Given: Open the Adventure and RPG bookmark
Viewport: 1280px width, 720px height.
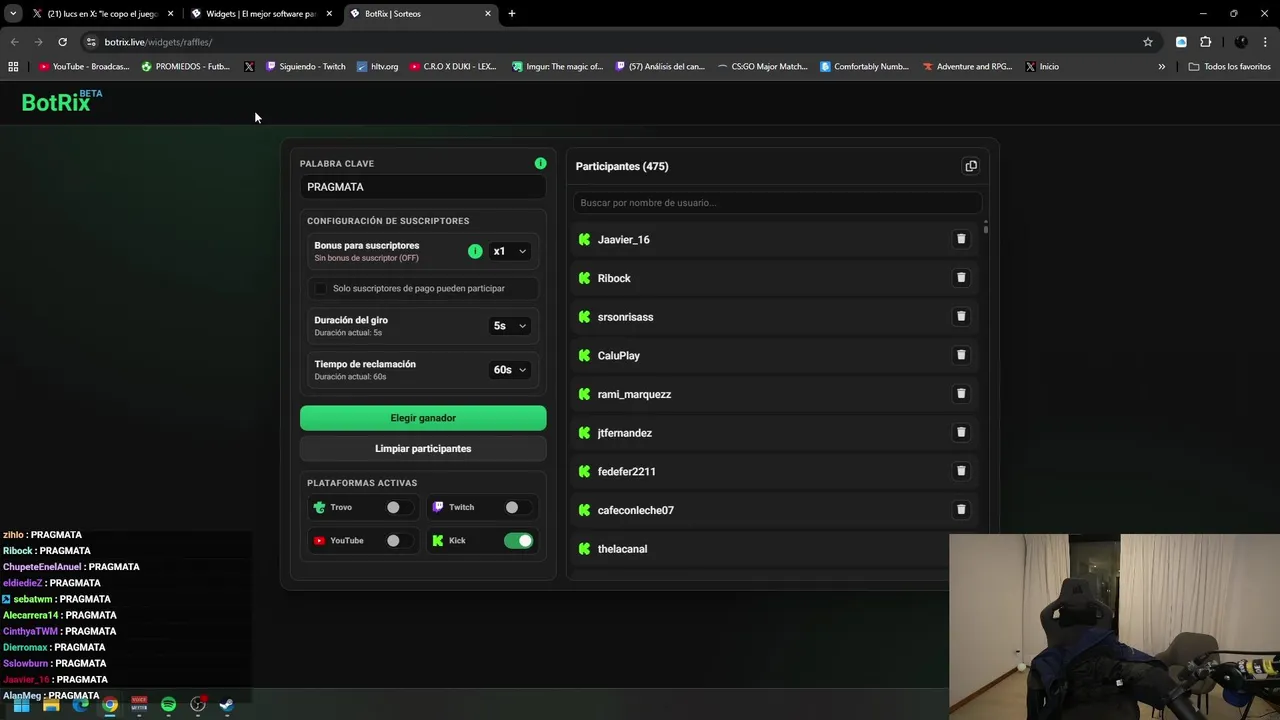Looking at the screenshot, I should coord(968,67).
